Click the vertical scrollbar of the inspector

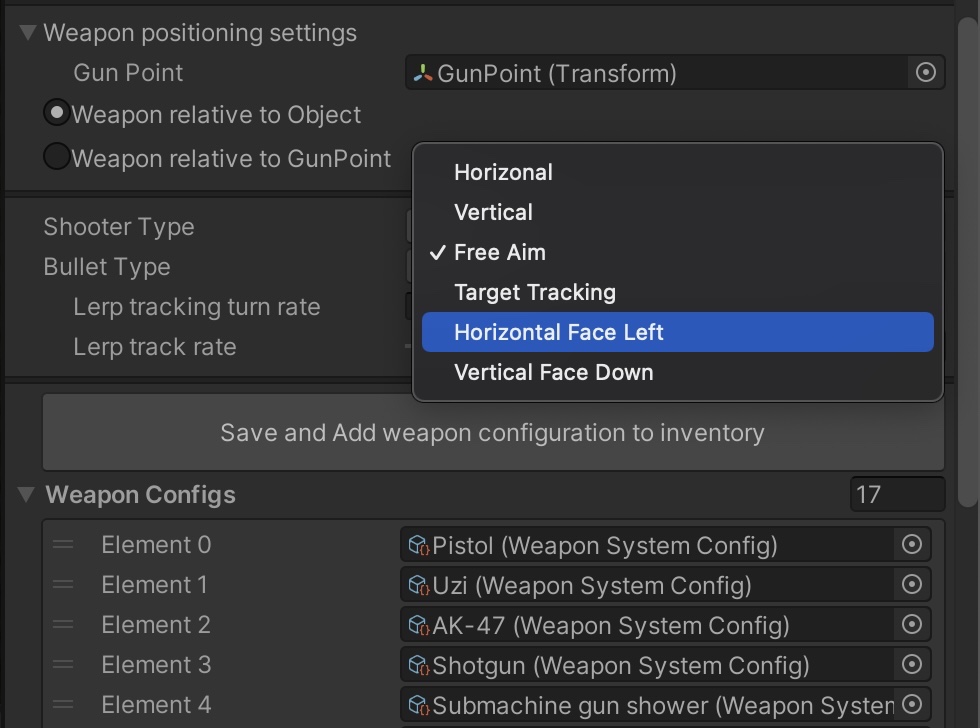pyautogui.click(x=967, y=250)
